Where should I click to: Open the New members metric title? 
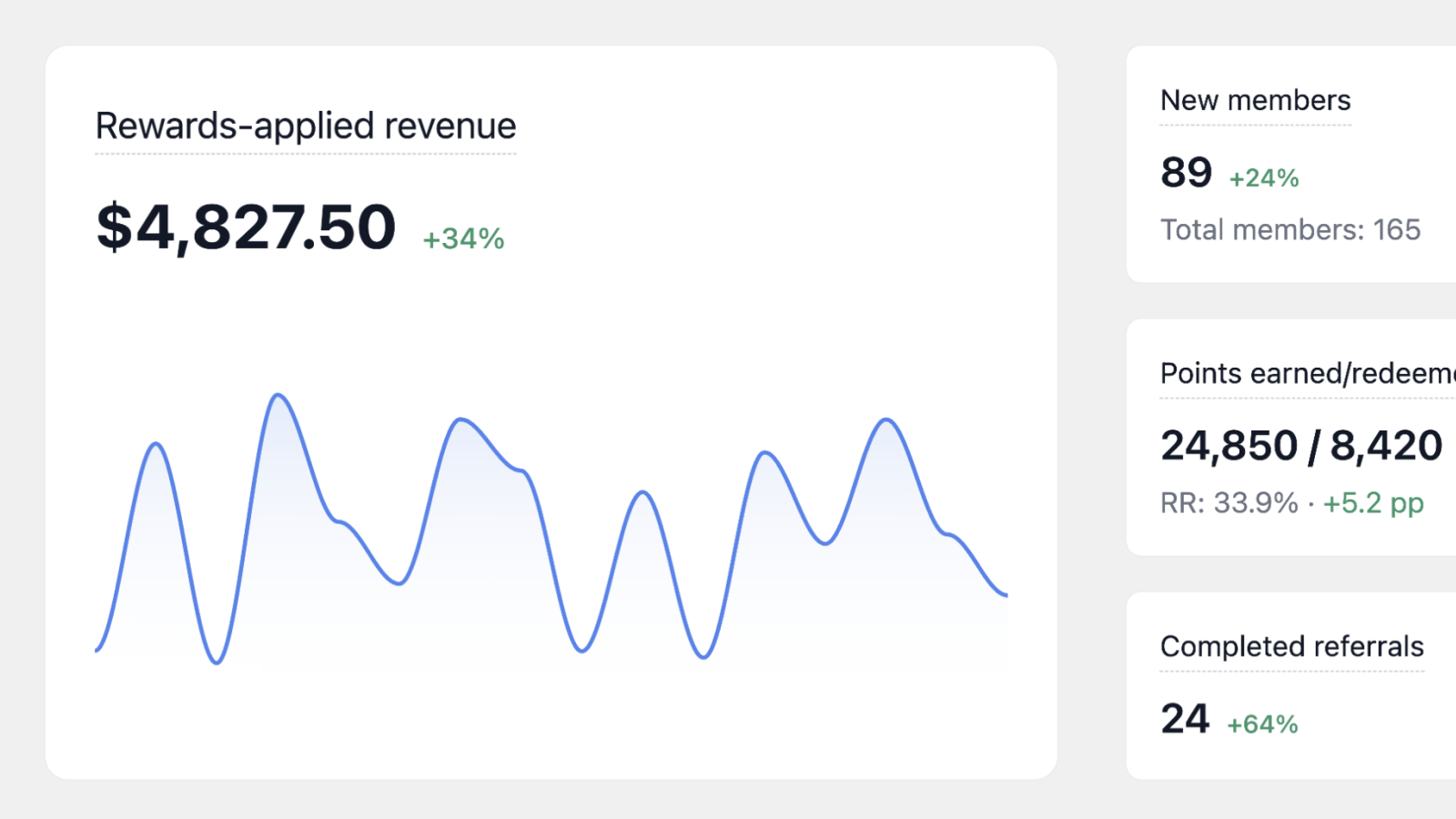[x=1255, y=100]
